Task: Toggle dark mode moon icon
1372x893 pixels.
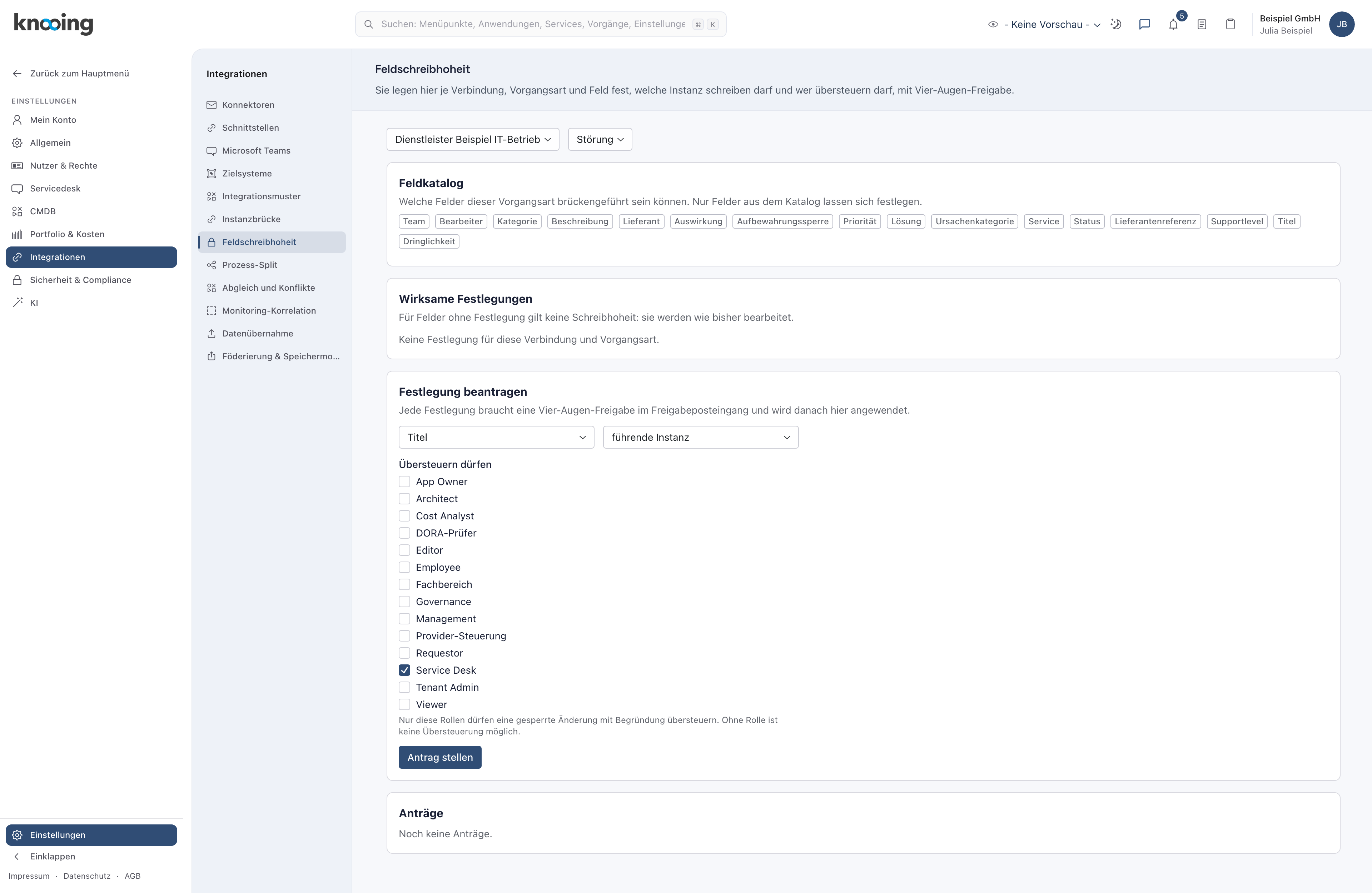Action: click(x=1116, y=24)
